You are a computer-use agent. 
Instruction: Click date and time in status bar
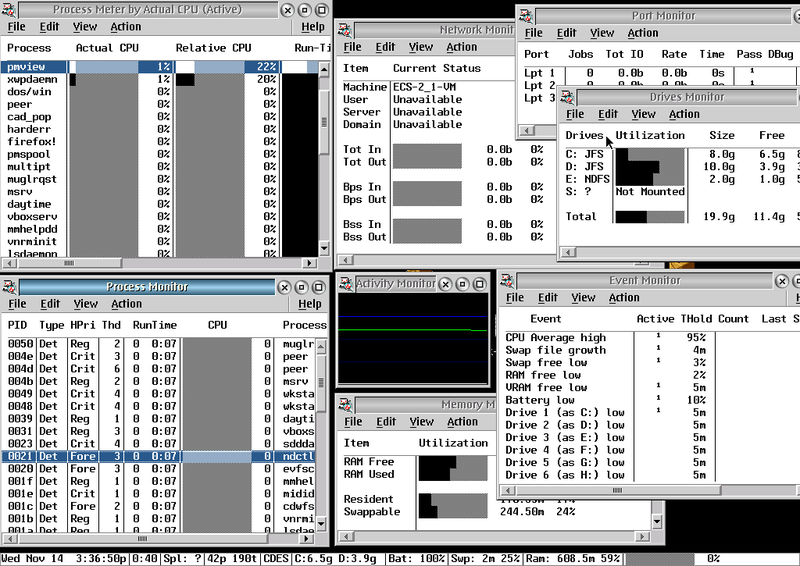(64, 559)
